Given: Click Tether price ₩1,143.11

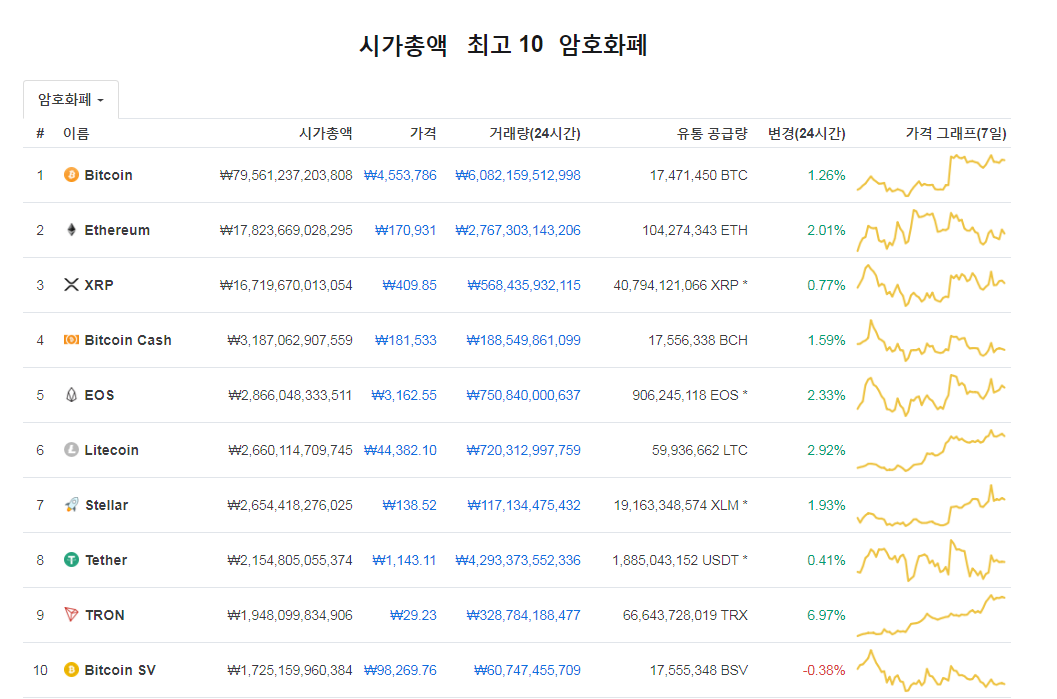Looking at the screenshot, I should 404,559.
